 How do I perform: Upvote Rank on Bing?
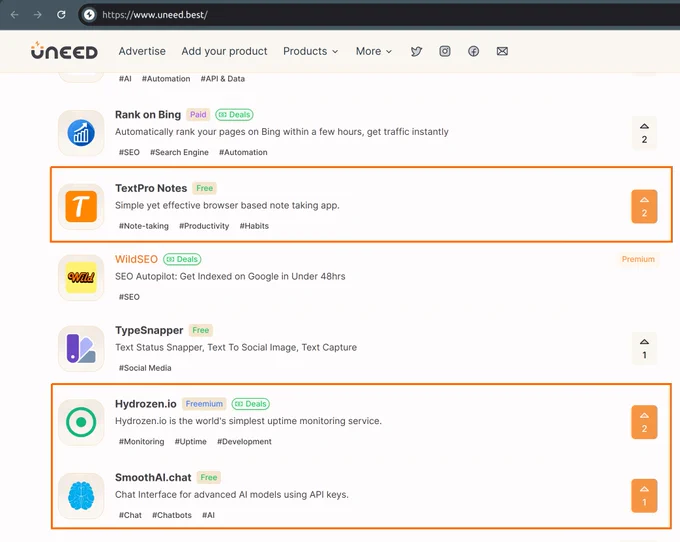tap(644, 133)
